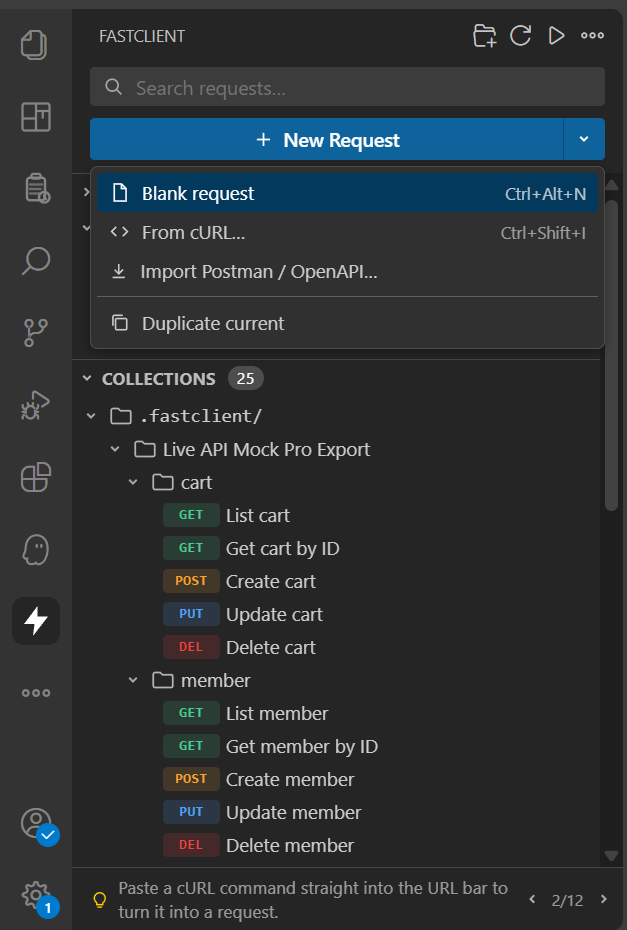
Task: Open the clipboard tasks icon in activity bar
Action: coord(37,189)
